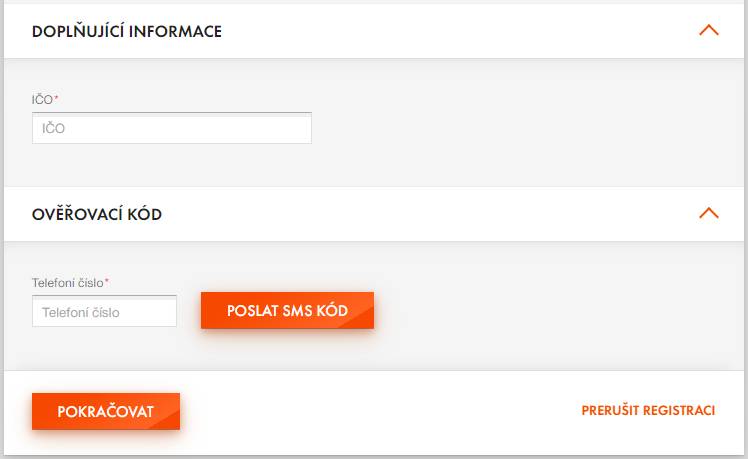Screen dimensions: 748x459
Task: Toggle the verification code panel header
Action: pos(374,214)
